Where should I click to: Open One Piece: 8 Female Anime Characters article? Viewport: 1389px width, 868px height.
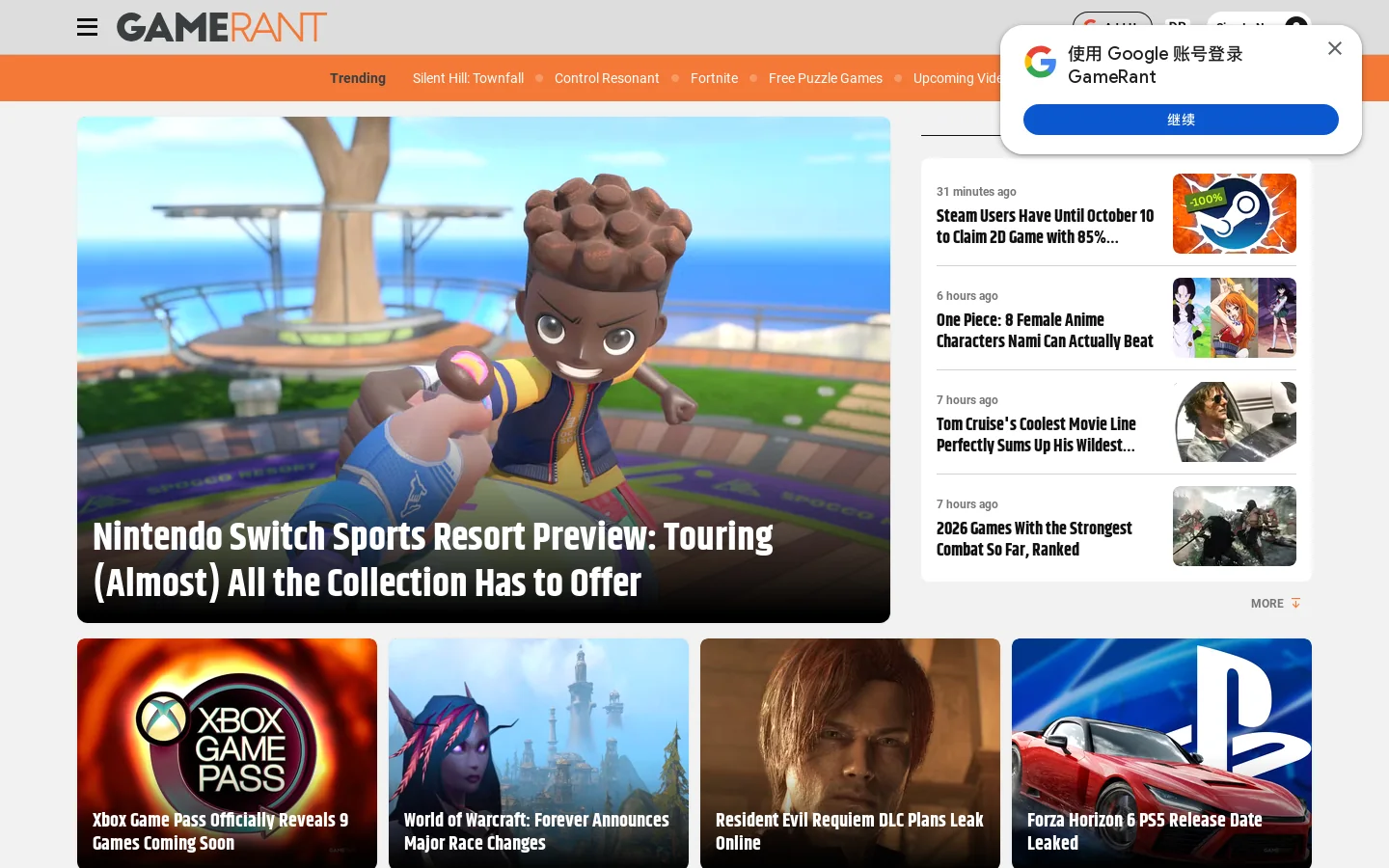(1045, 331)
